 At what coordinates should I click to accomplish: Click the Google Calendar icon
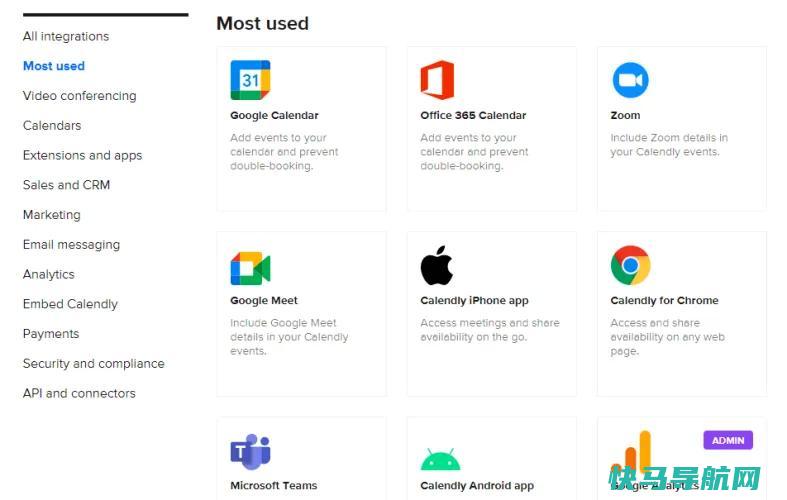tap(250, 80)
